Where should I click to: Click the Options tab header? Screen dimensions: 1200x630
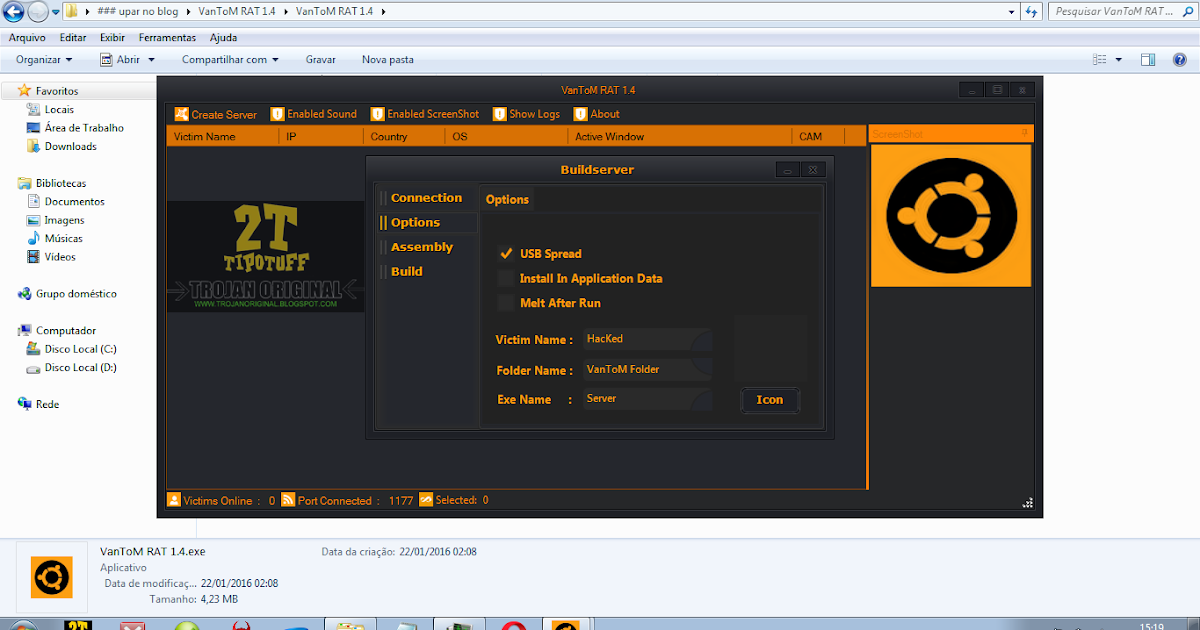pyautogui.click(x=507, y=199)
